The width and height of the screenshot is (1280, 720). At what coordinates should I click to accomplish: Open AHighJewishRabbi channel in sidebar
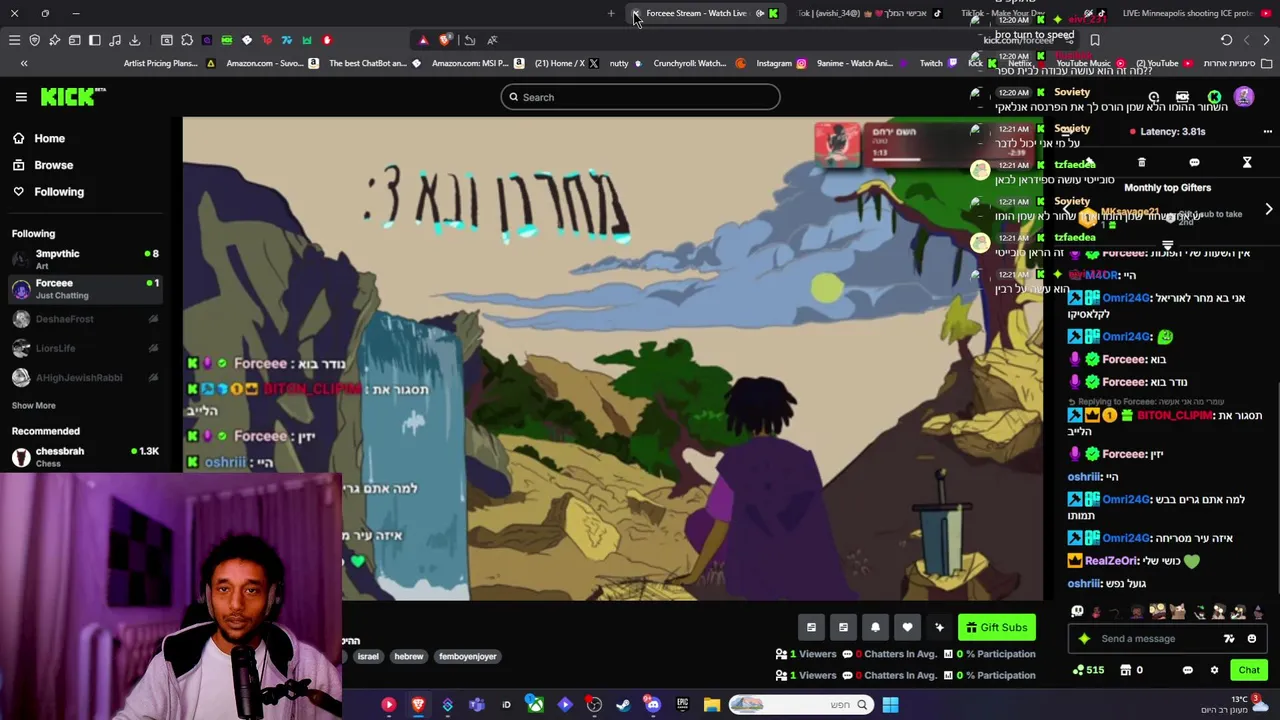86,377
